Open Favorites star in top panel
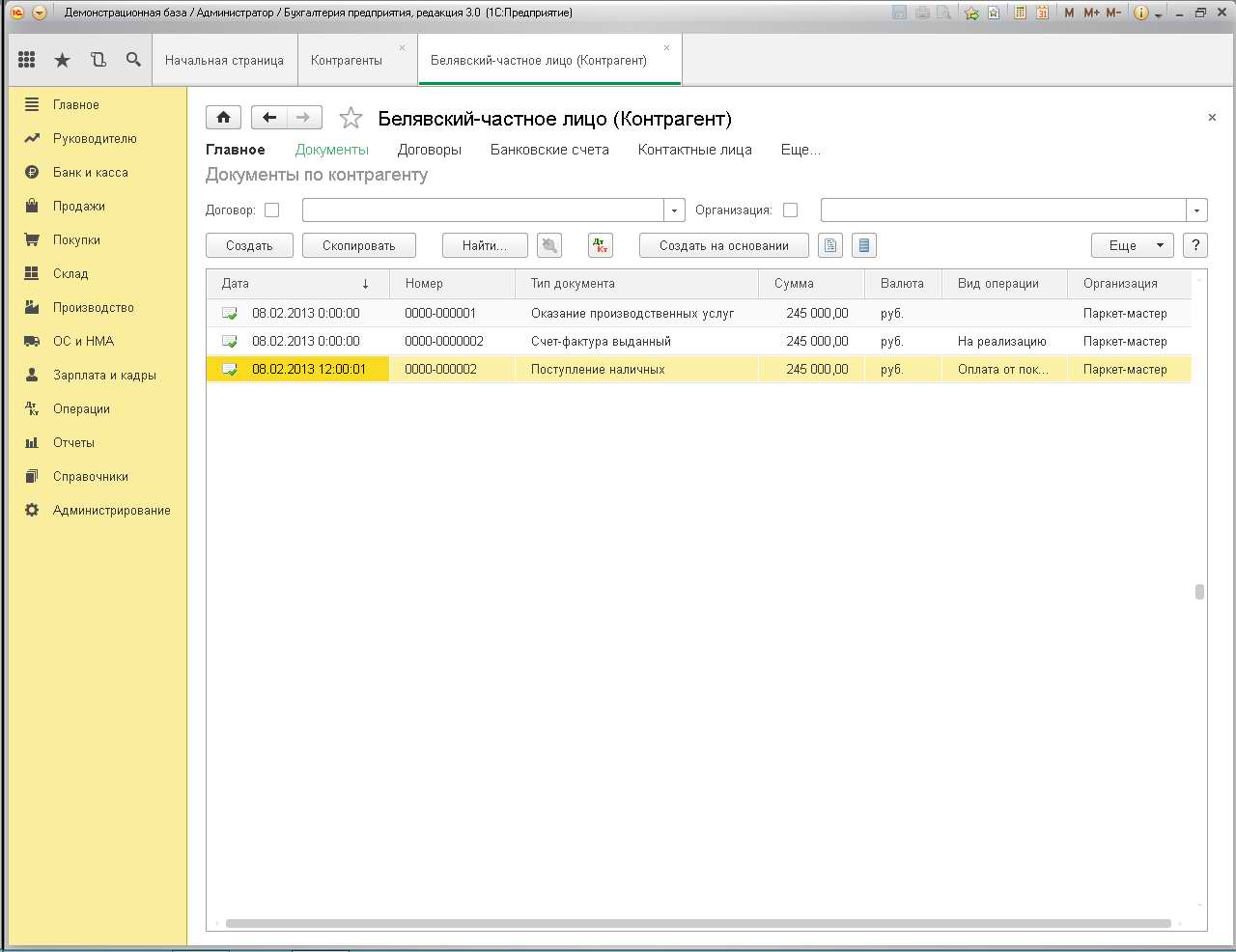This screenshot has height=952, width=1236. (x=62, y=60)
